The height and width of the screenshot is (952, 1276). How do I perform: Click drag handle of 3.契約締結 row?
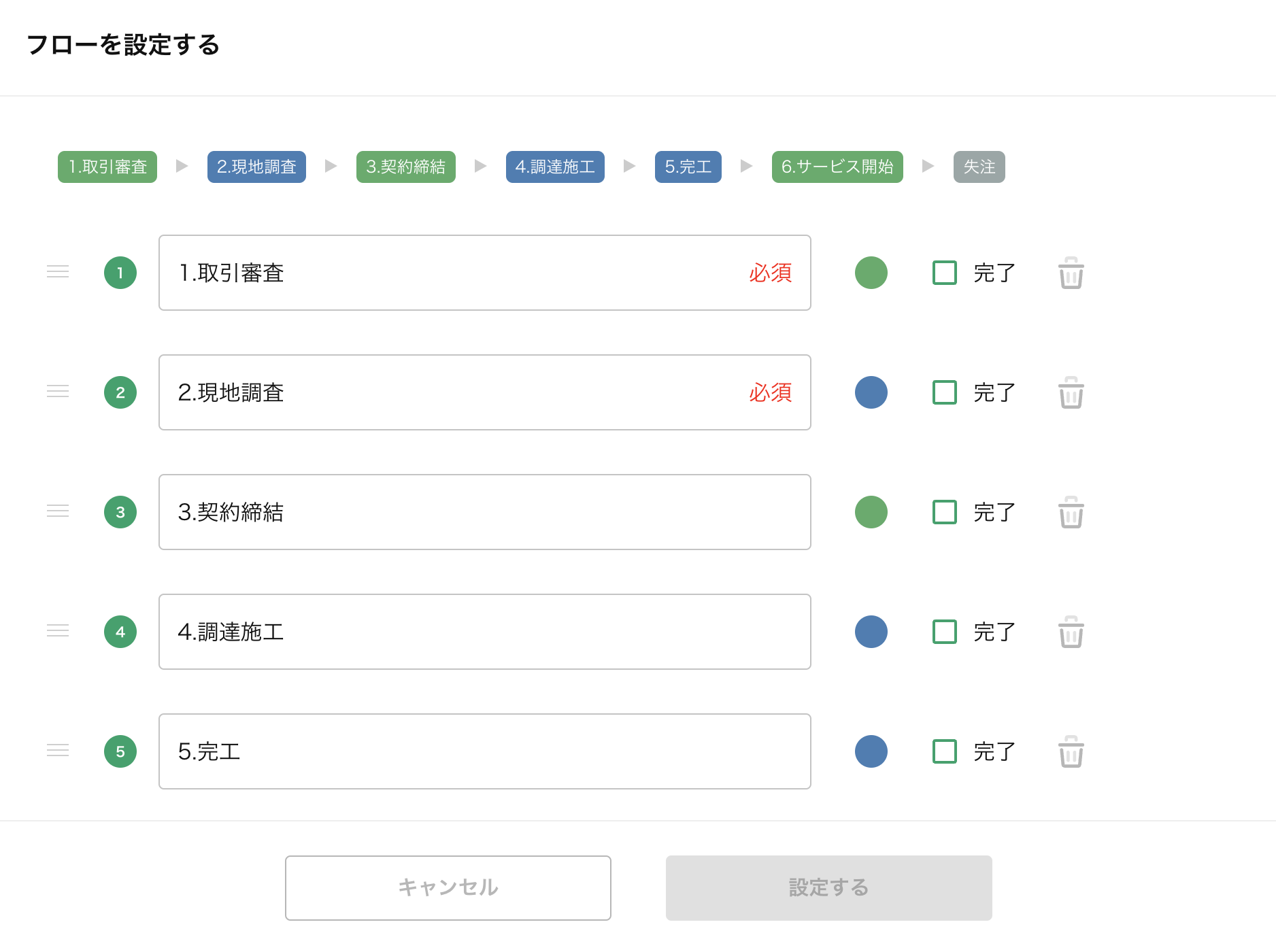(58, 511)
